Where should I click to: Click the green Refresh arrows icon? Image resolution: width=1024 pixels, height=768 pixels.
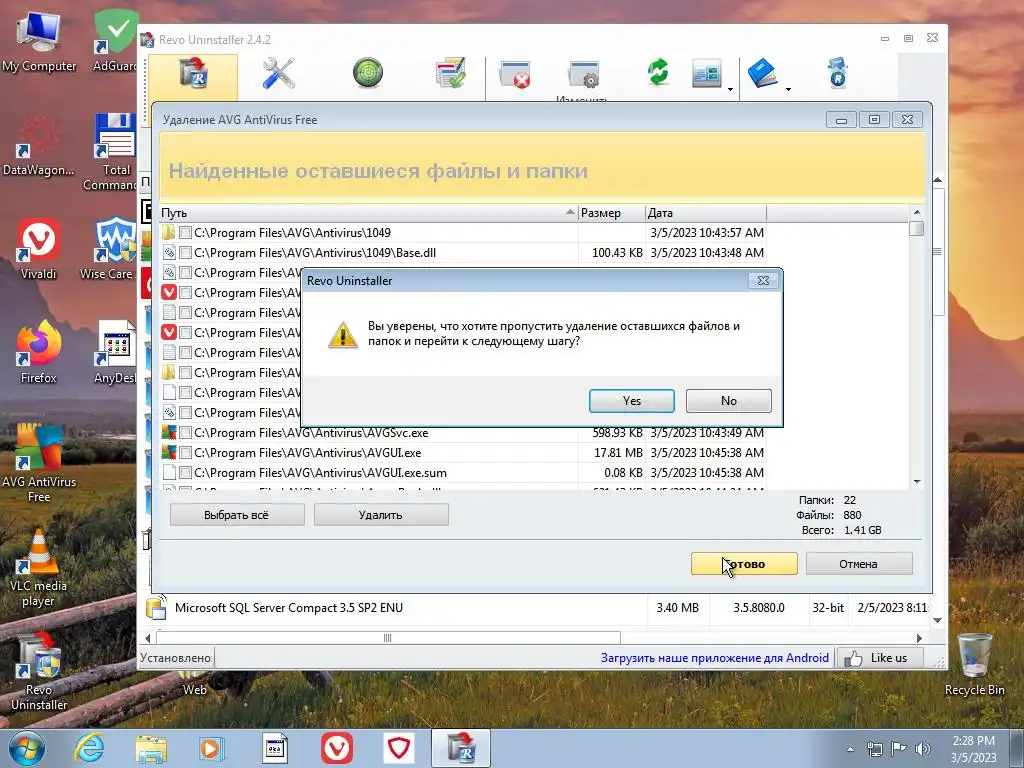[x=658, y=72]
